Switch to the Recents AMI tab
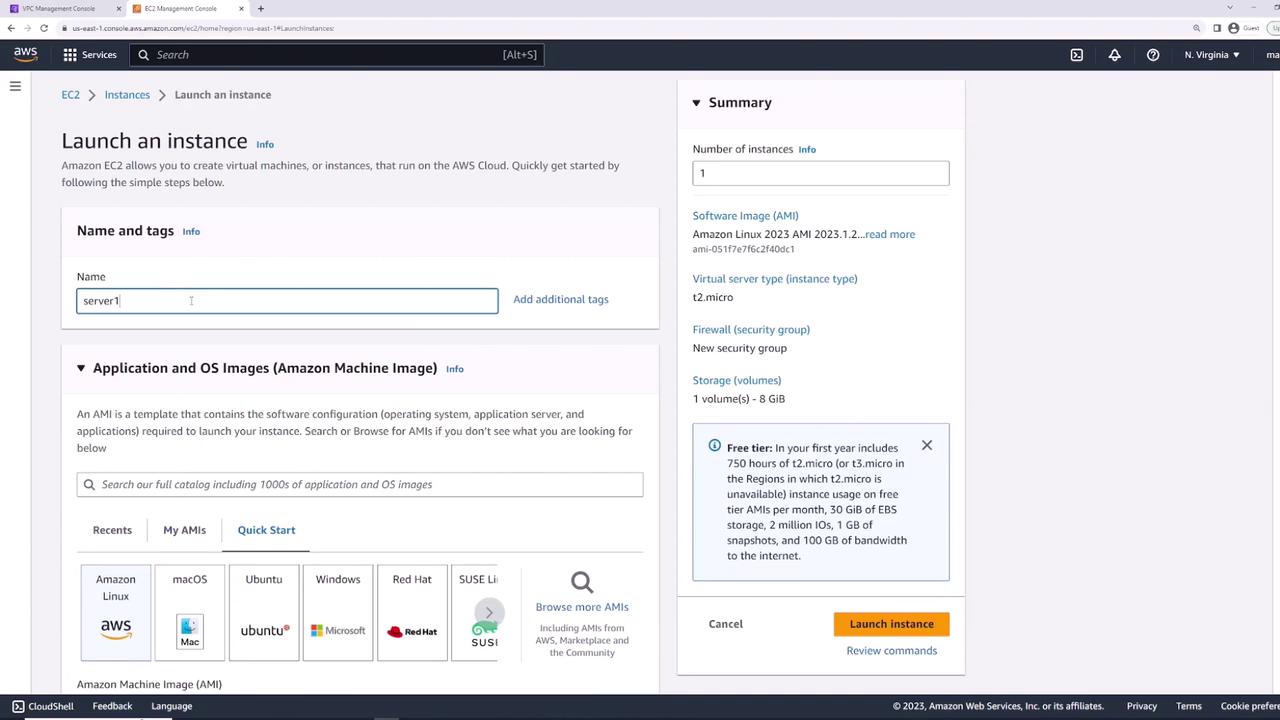Screen dimensions: 1280x720 click(112, 530)
